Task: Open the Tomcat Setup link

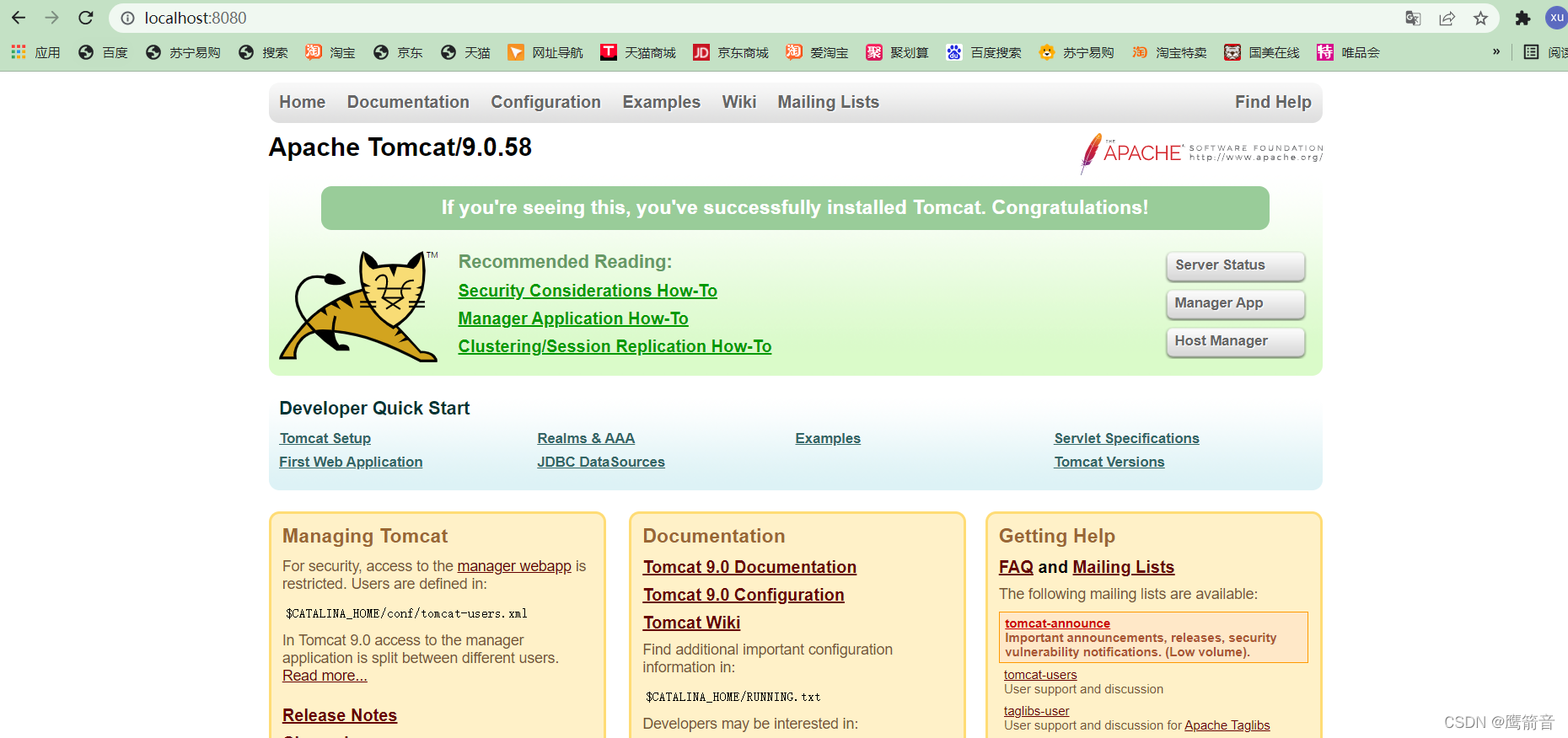Action: coord(325,438)
